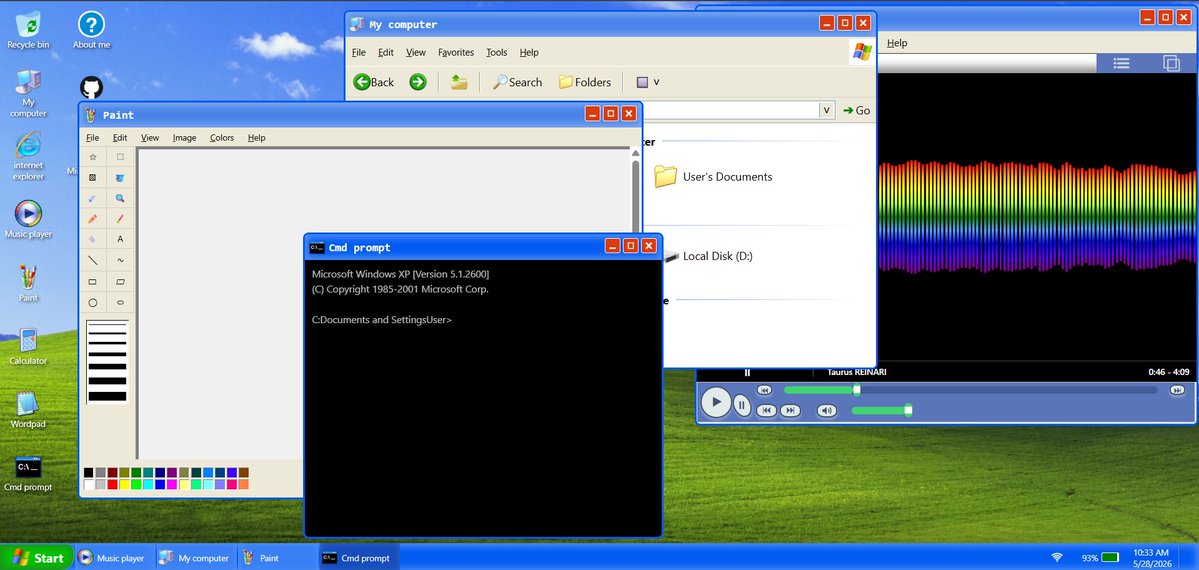1199x570 pixels.
Task: Pick the Fill bucket tool in Paint
Action: (x=120, y=178)
